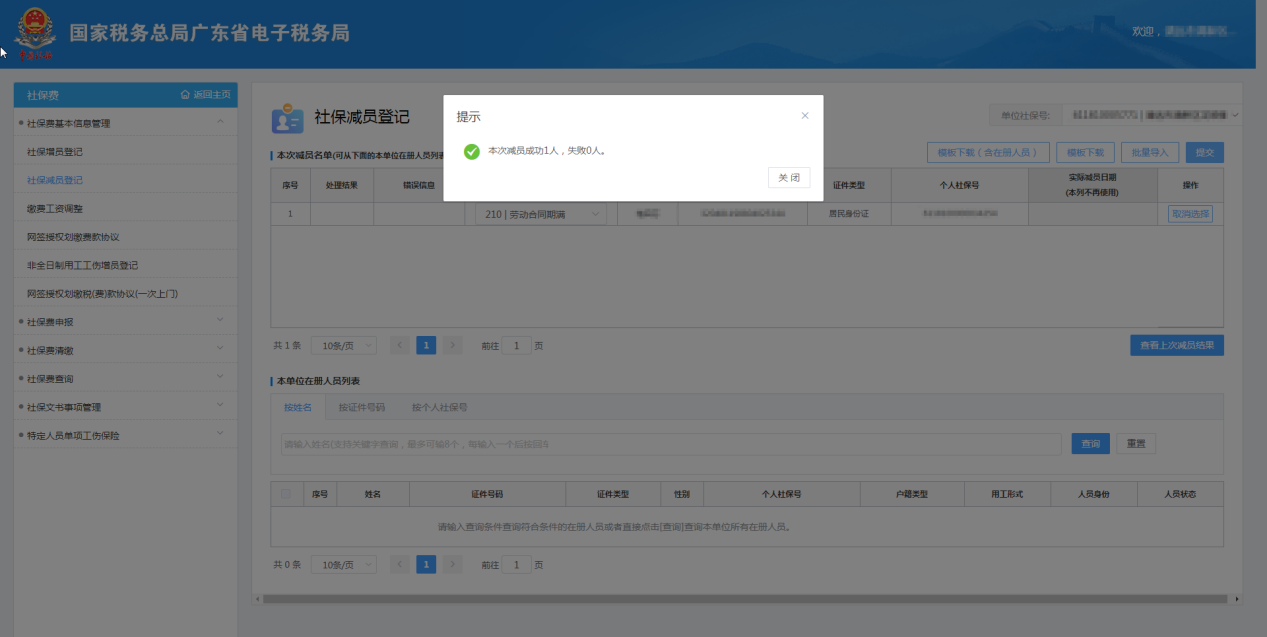Switch to 按证件号码 search tab
Image resolution: width=1267 pixels, height=637 pixels.
[361, 407]
